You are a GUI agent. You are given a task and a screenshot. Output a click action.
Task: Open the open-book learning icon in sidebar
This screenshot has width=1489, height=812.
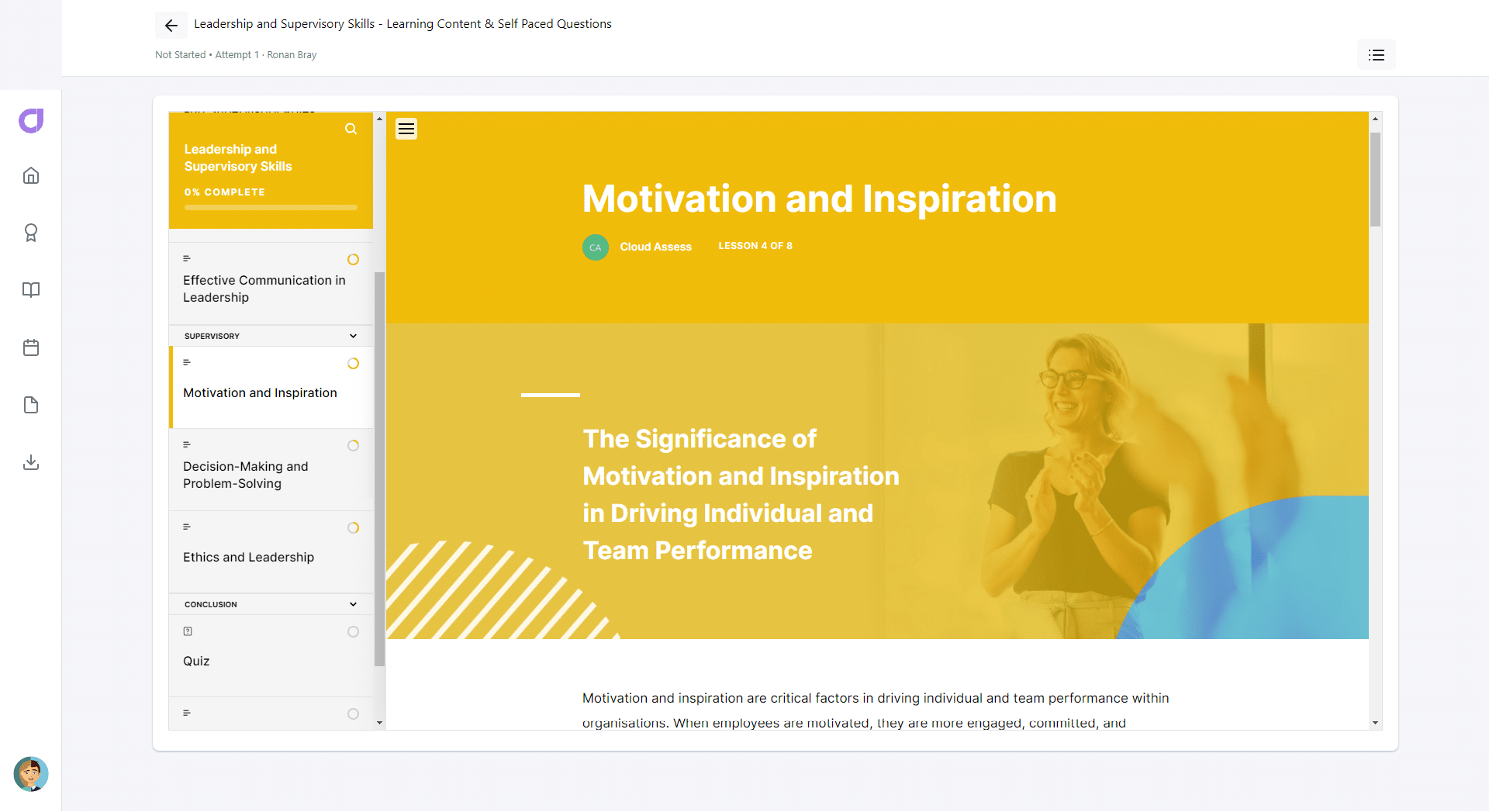click(x=31, y=290)
